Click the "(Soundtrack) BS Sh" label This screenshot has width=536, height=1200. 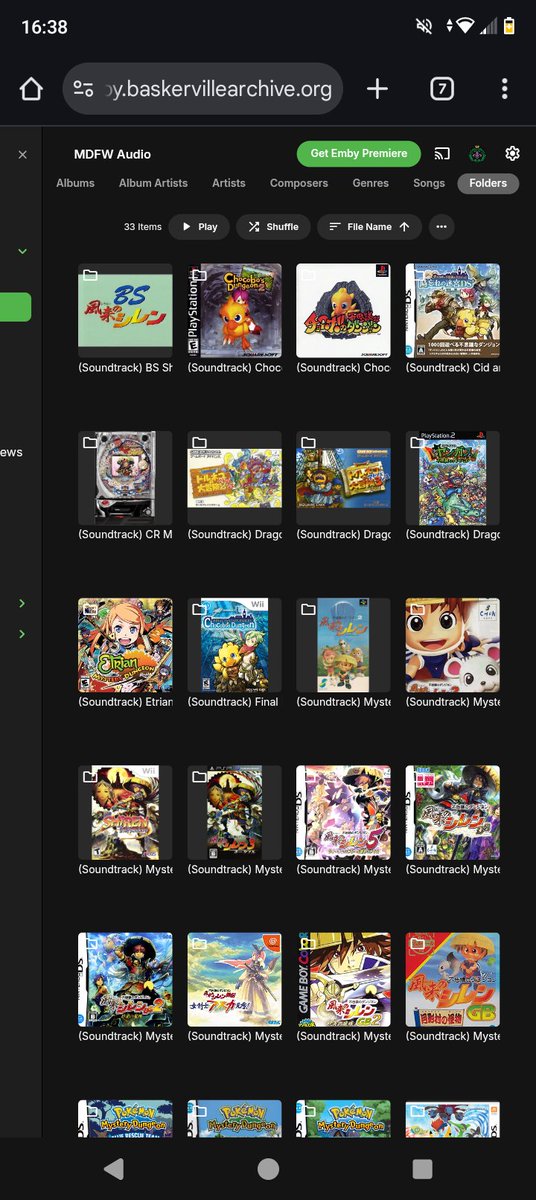tap(125, 368)
